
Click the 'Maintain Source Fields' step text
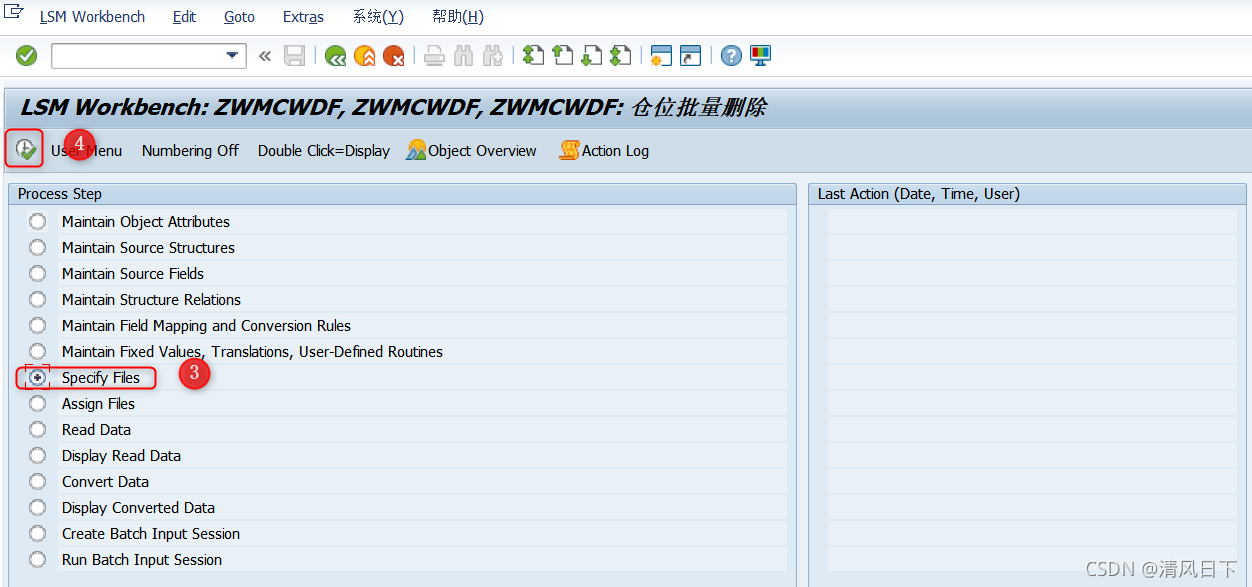[133, 274]
